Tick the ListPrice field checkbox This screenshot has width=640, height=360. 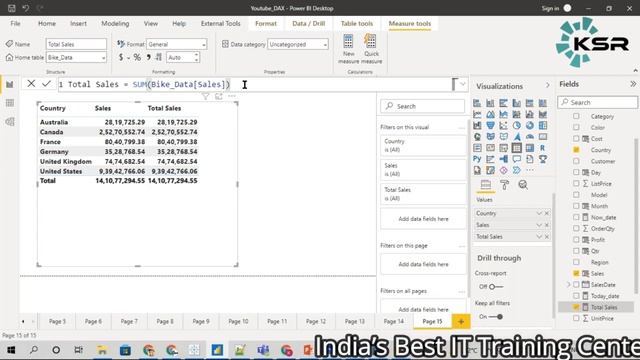[576, 184]
